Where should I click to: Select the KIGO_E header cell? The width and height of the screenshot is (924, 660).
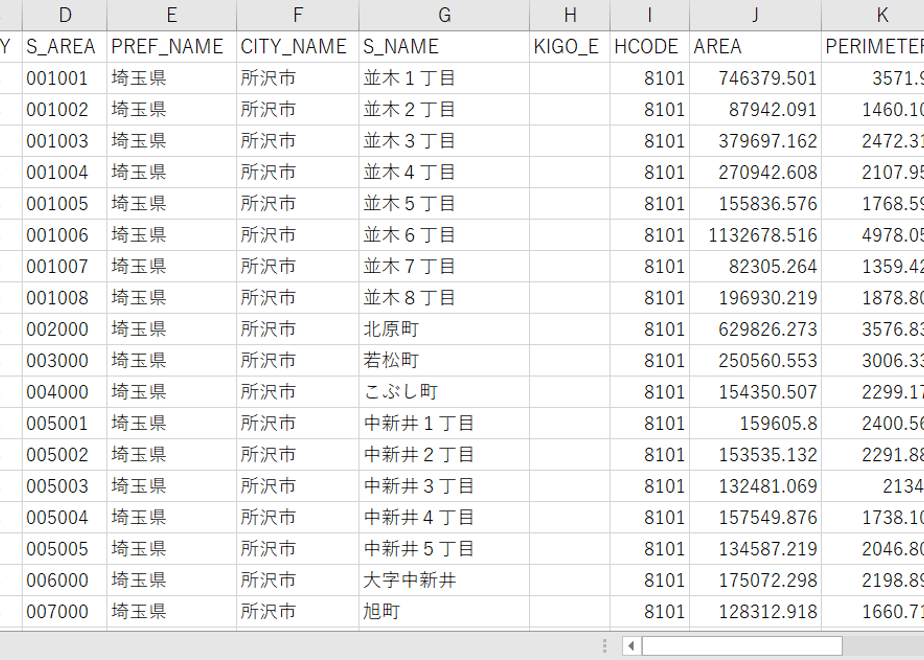[x=570, y=47]
